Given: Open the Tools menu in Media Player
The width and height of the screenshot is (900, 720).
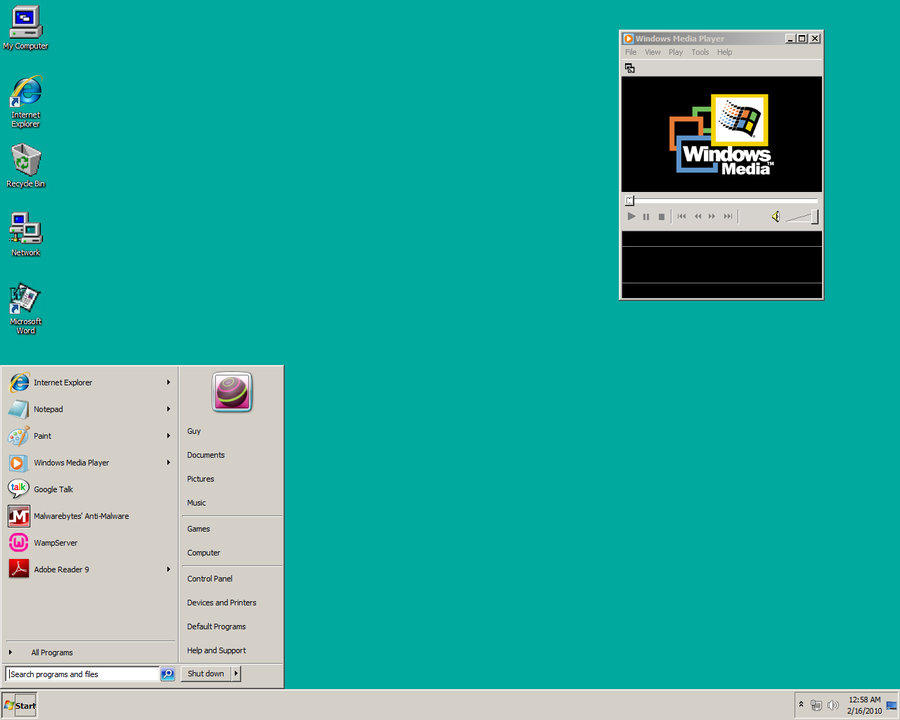Looking at the screenshot, I should (700, 52).
